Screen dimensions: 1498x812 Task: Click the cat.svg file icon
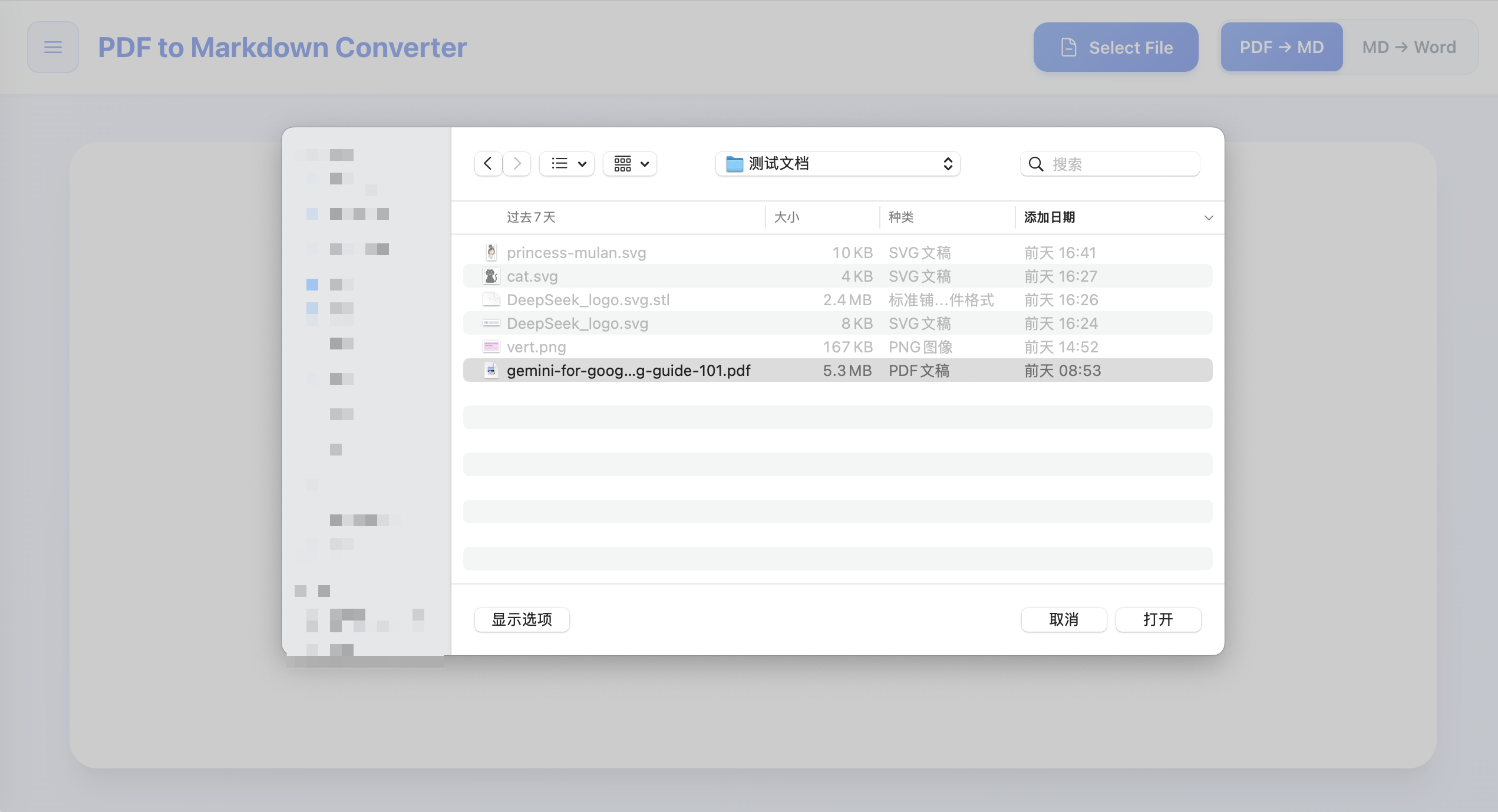point(491,276)
